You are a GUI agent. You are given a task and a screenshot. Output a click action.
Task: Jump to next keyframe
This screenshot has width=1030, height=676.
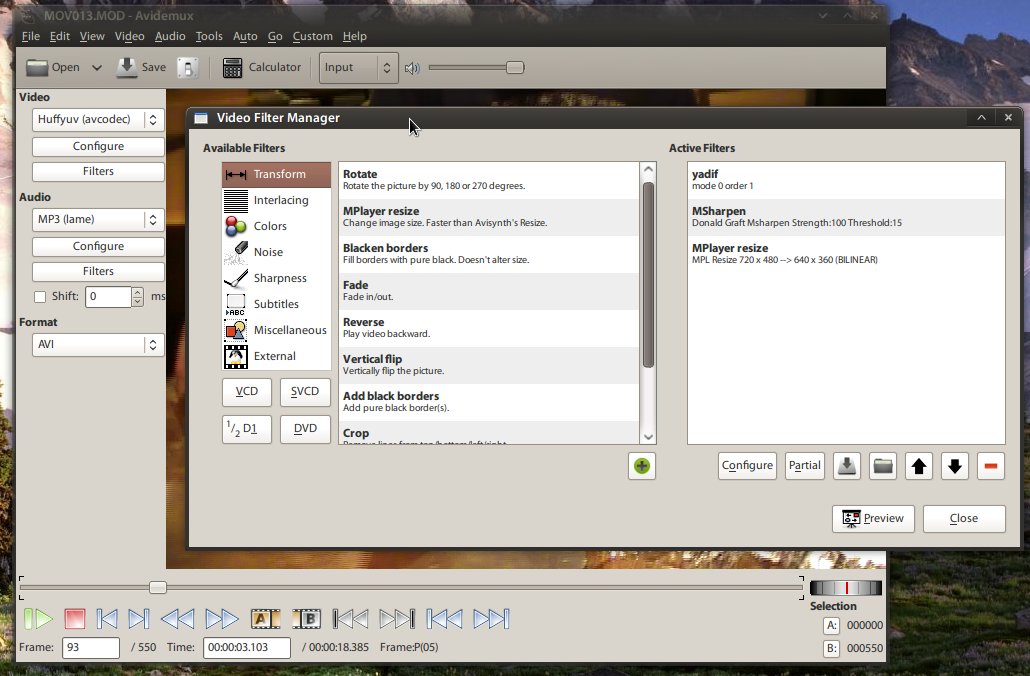click(x=222, y=619)
